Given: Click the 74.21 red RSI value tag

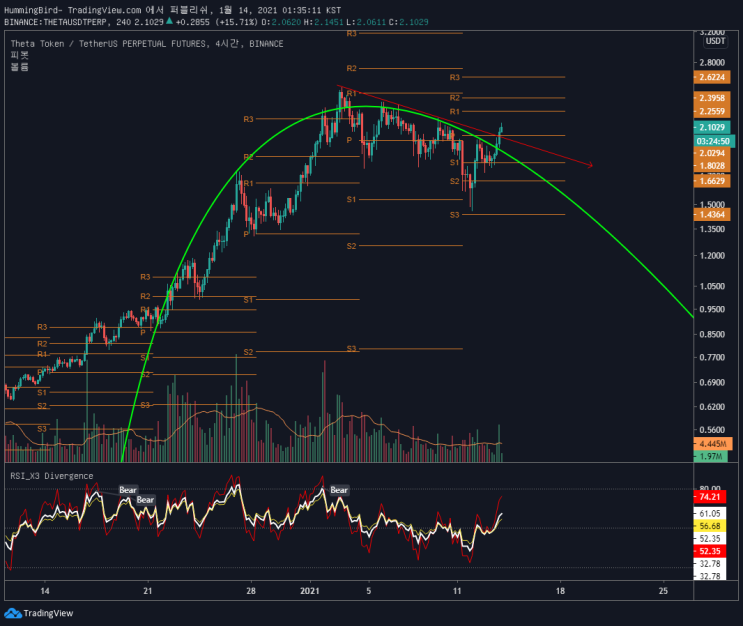Looking at the screenshot, I should (710, 497).
